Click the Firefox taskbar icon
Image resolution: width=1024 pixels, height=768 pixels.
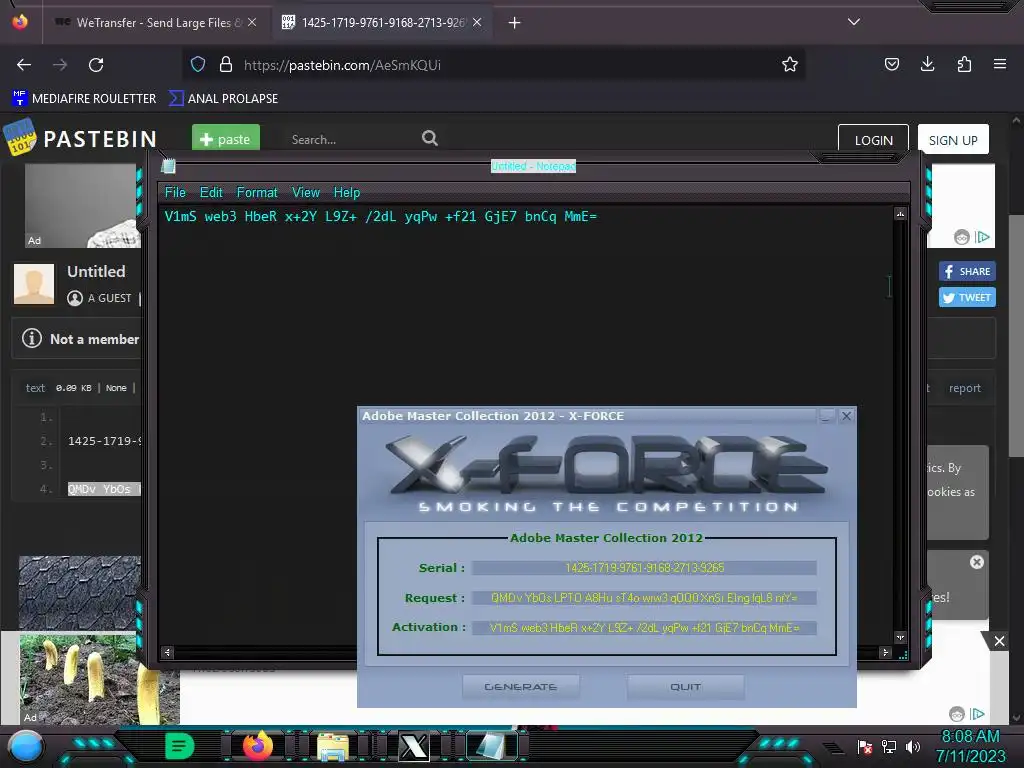(258, 746)
